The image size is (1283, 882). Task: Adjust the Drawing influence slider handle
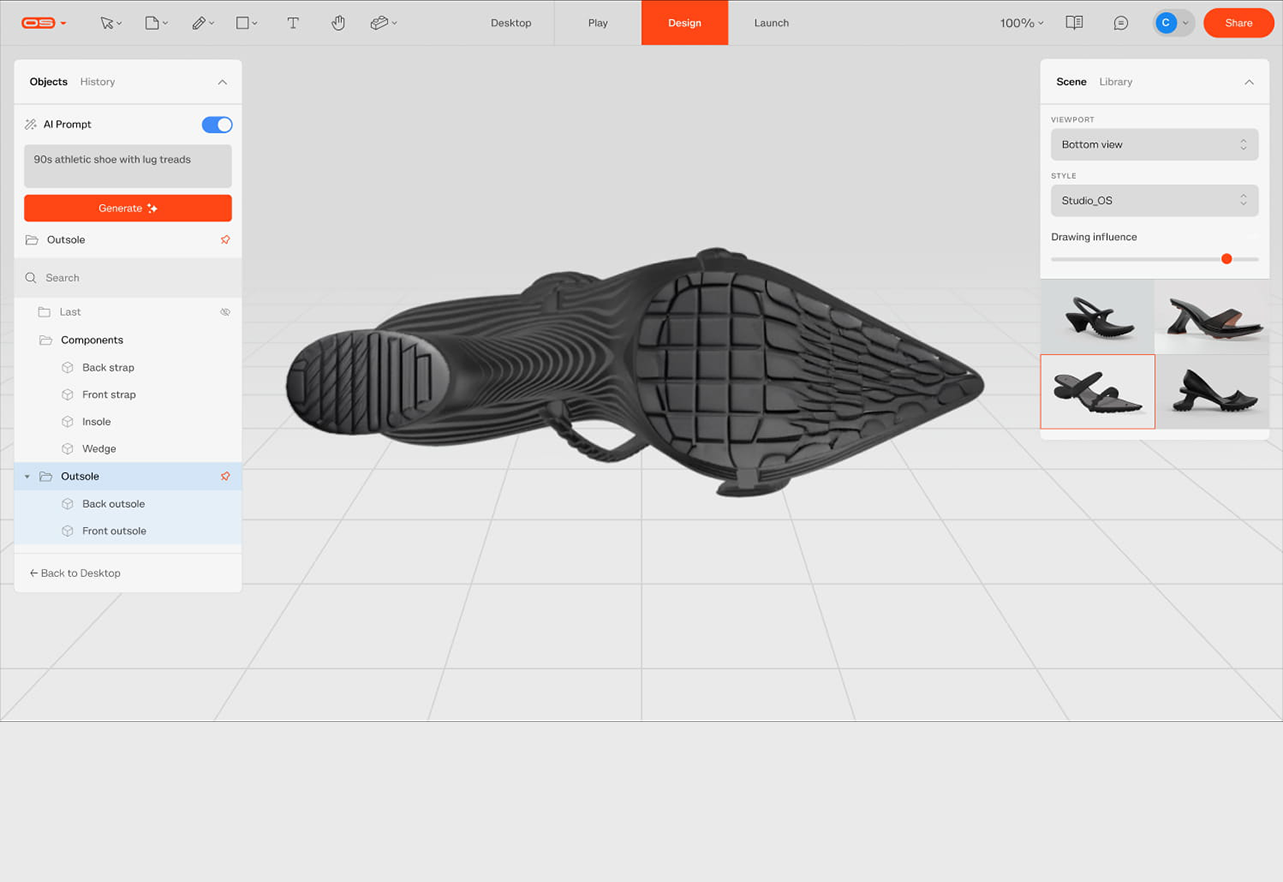1226,259
